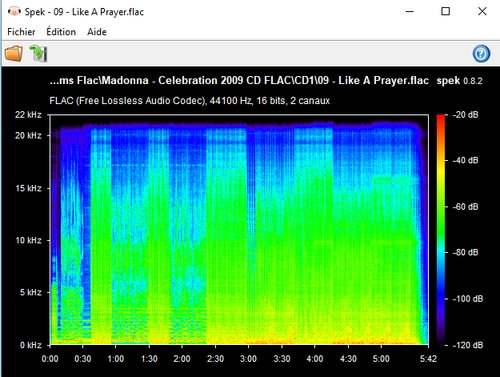
Task: Save the spectrogram with the green arrow icon
Action: click(38, 53)
